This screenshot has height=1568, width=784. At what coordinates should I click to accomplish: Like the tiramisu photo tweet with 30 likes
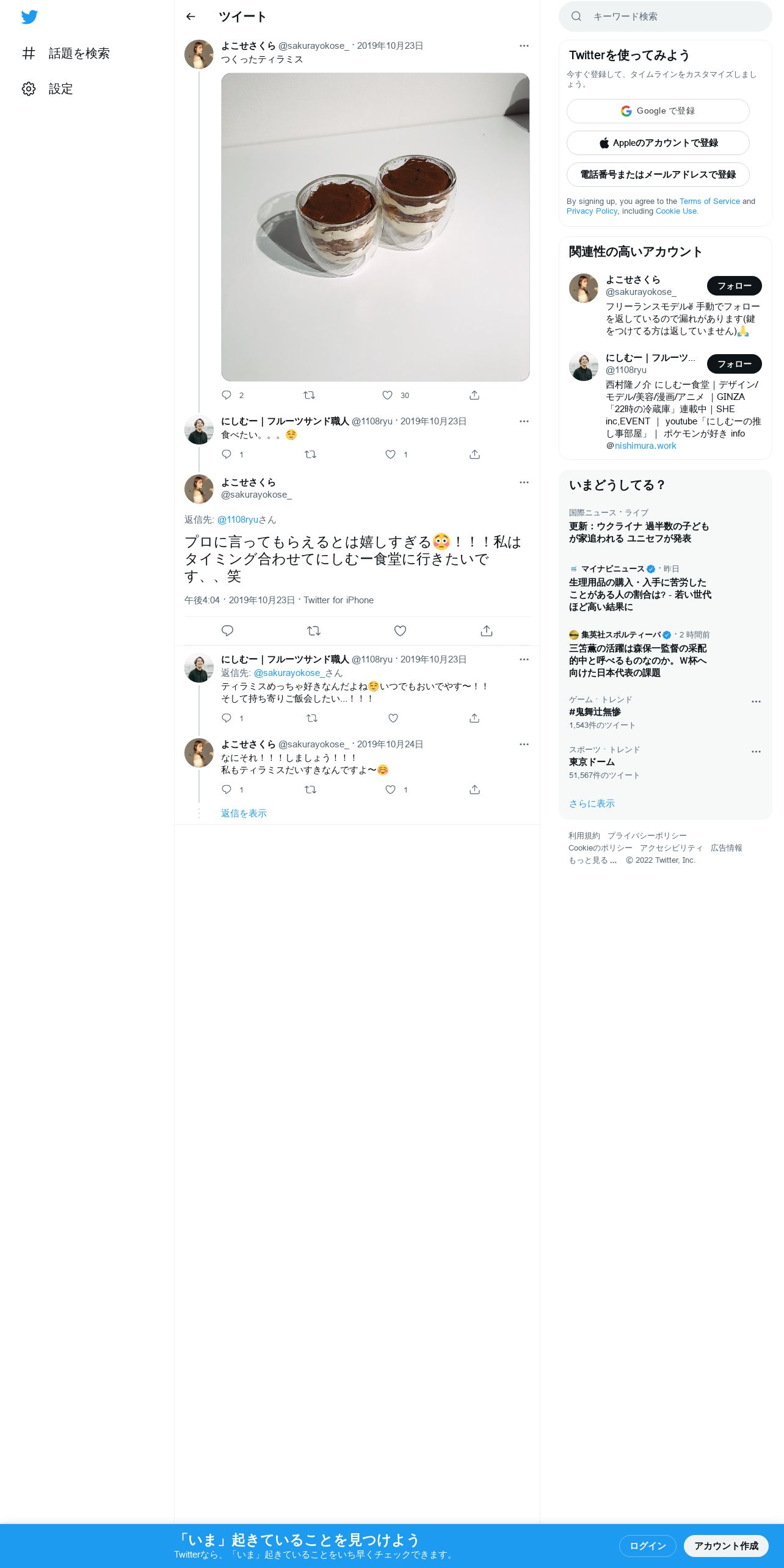(x=388, y=395)
